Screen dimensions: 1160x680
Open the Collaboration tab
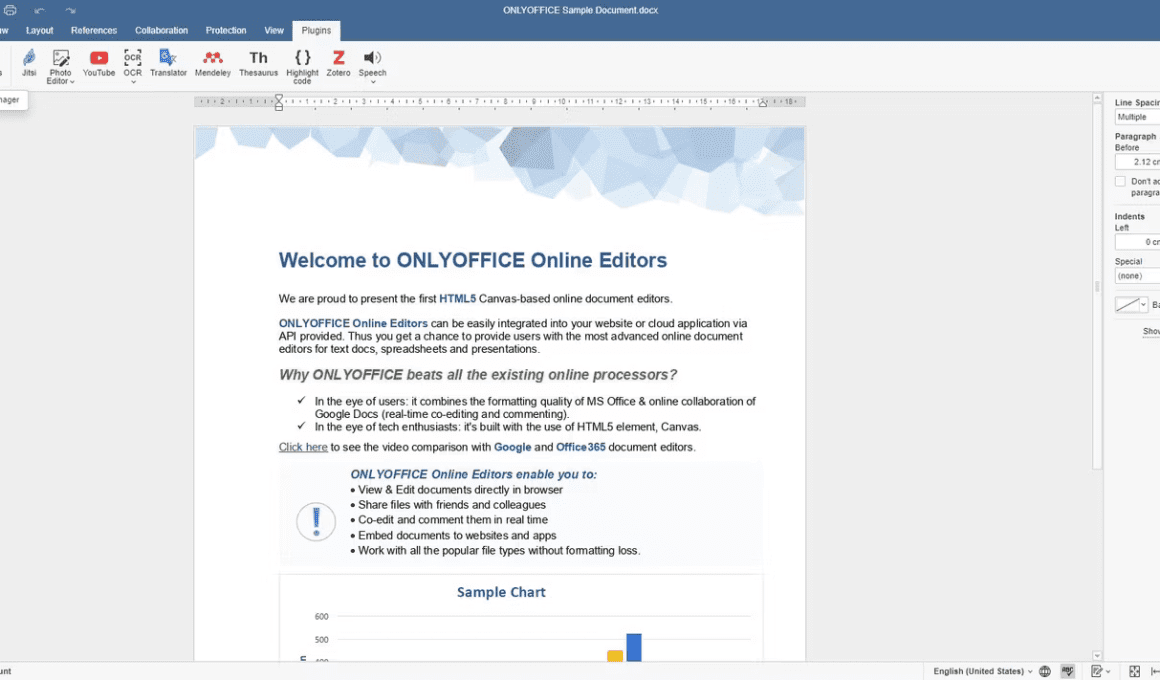tap(161, 30)
